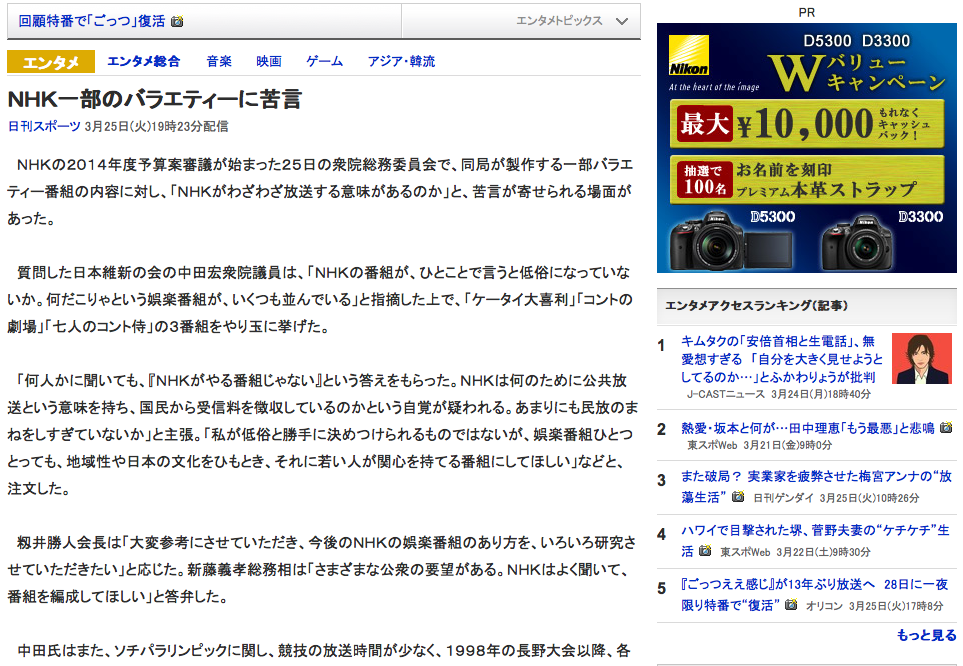Click the camera icon next to 「ごっつ」復活 topic

point(178,19)
